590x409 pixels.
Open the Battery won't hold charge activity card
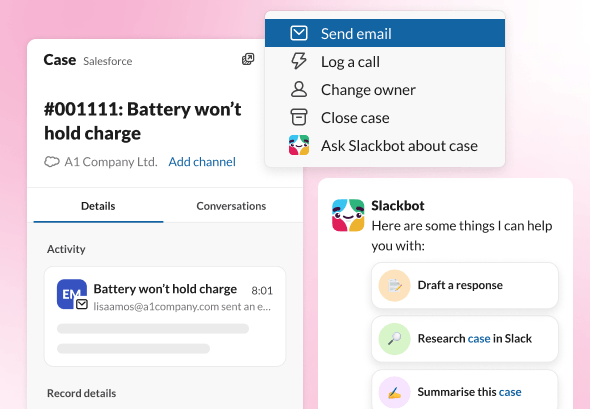(165, 316)
